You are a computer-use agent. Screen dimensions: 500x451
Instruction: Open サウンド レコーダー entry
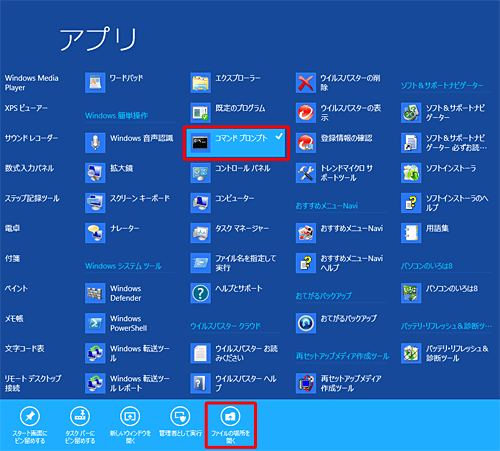click(x=31, y=138)
